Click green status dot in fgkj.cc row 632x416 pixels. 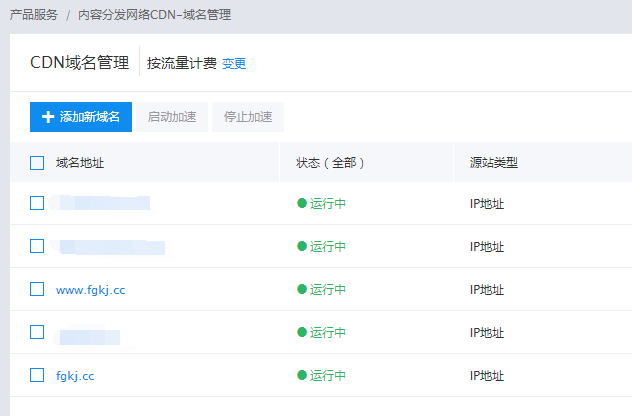[x=302, y=376]
